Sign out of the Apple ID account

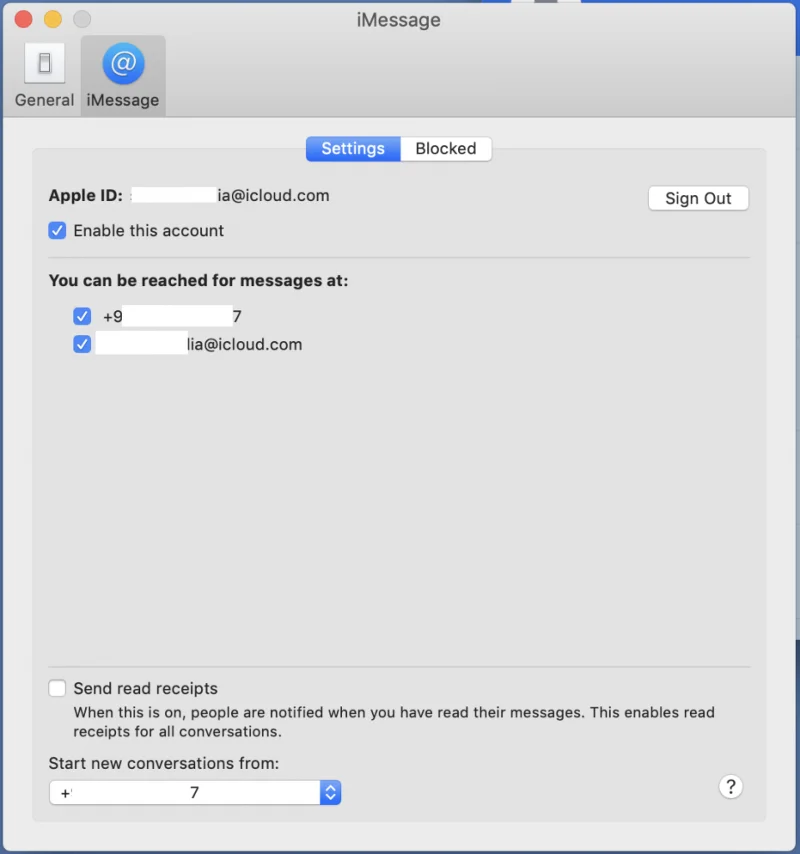[698, 198]
